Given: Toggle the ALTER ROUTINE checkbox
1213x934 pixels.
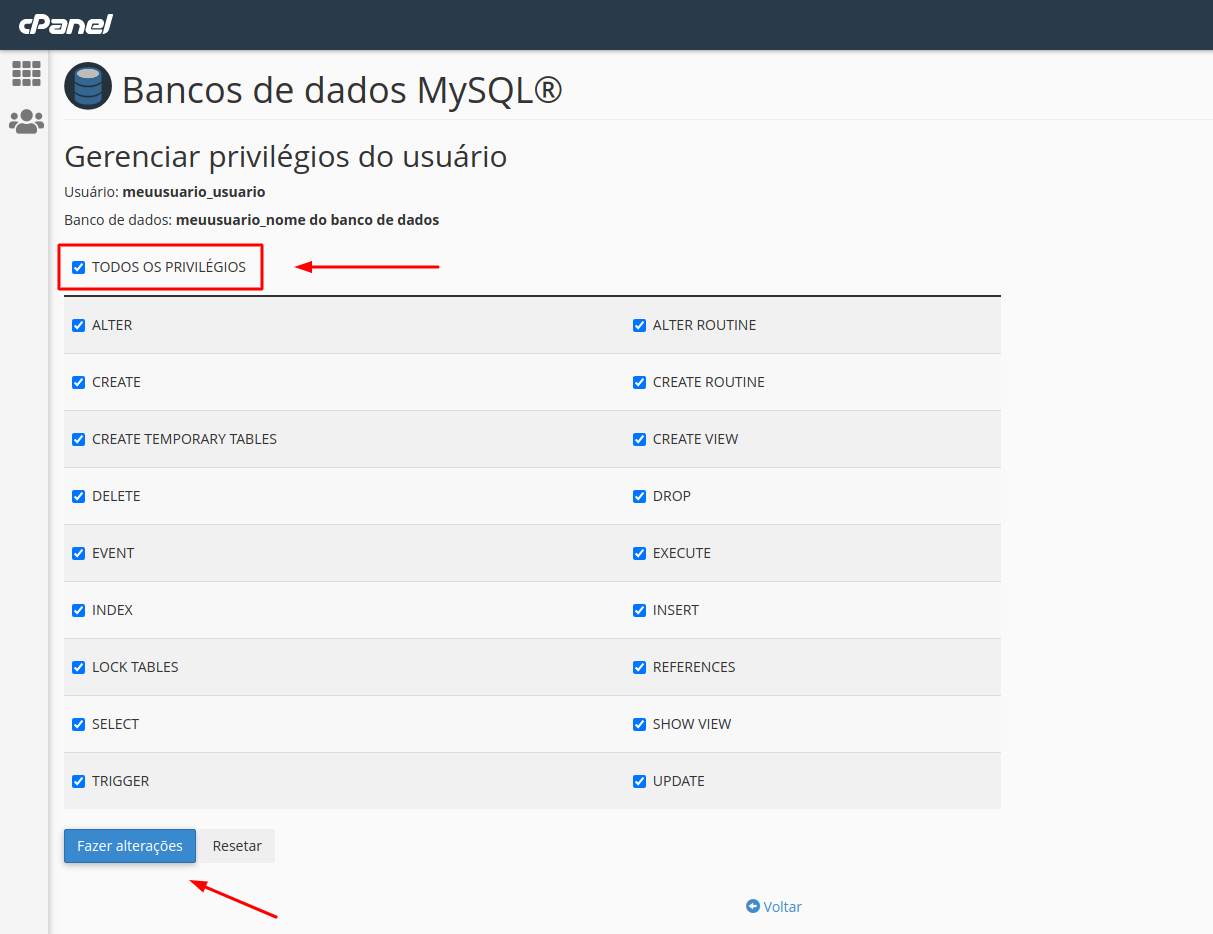Looking at the screenshot, I should pyautogui.click(x=640, y=325).
